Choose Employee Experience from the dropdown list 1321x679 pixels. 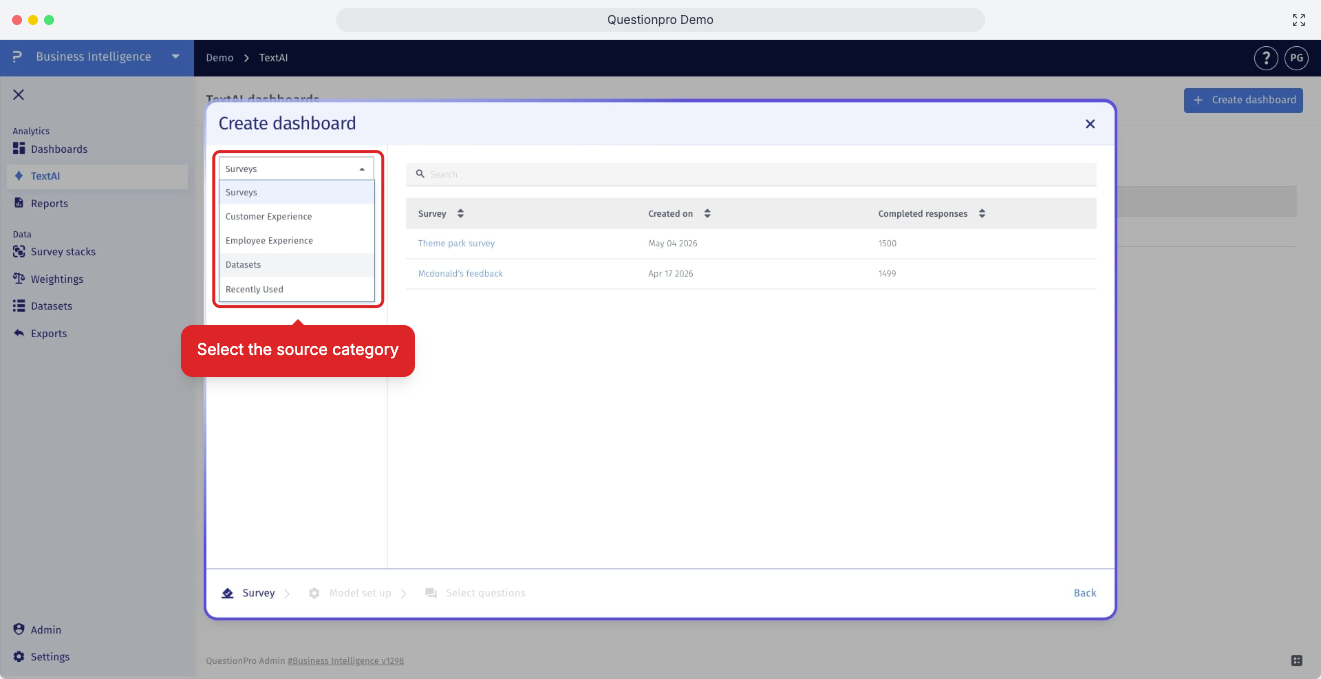click(x=297, y=241)
